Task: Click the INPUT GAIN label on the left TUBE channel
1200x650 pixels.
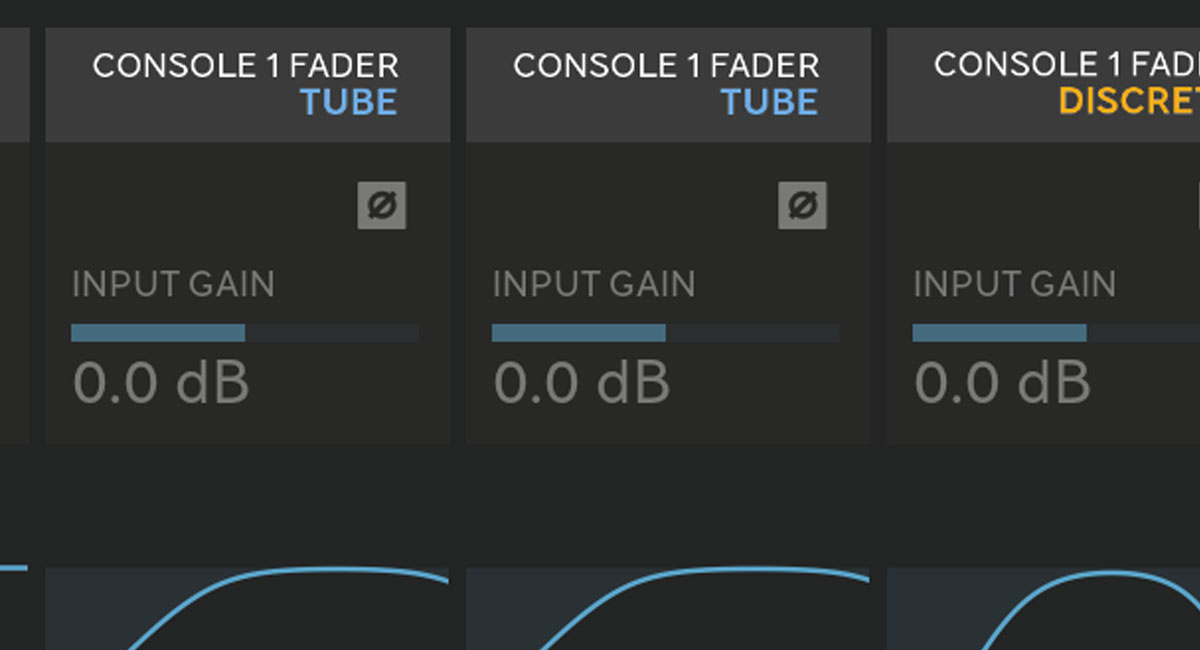Action: [173, 284]
